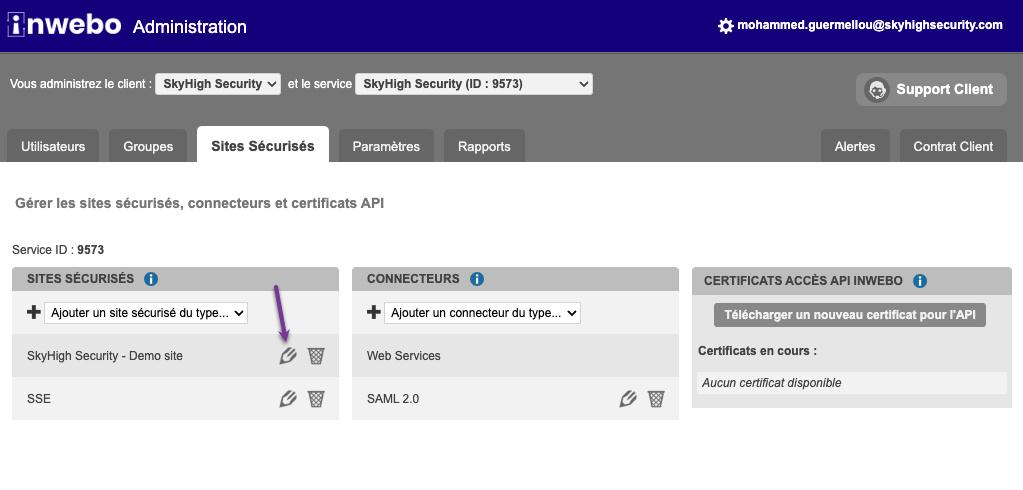Edit the SkyHigh Security - Demo site entry

pos(288,355)
